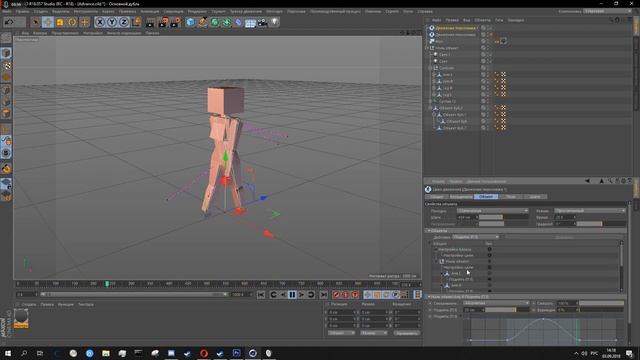640x360 pixels.
Task: Activate the Scale tool
Action: coord(60,22)
